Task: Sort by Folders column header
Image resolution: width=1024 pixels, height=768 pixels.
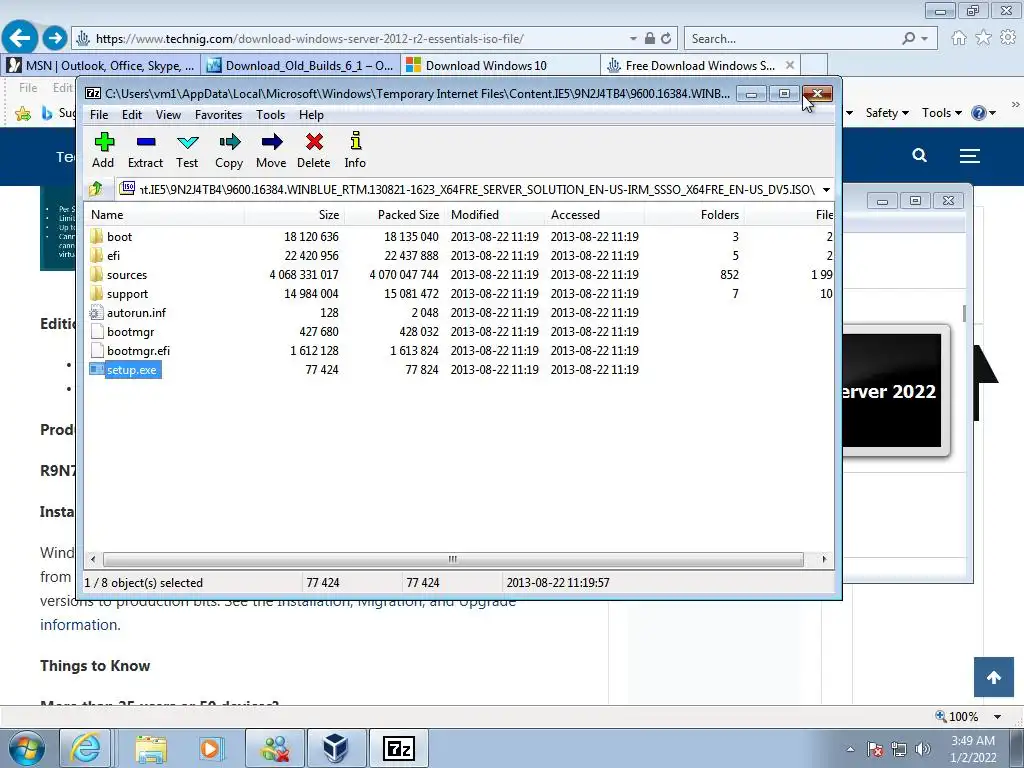Action: [694, 215]
